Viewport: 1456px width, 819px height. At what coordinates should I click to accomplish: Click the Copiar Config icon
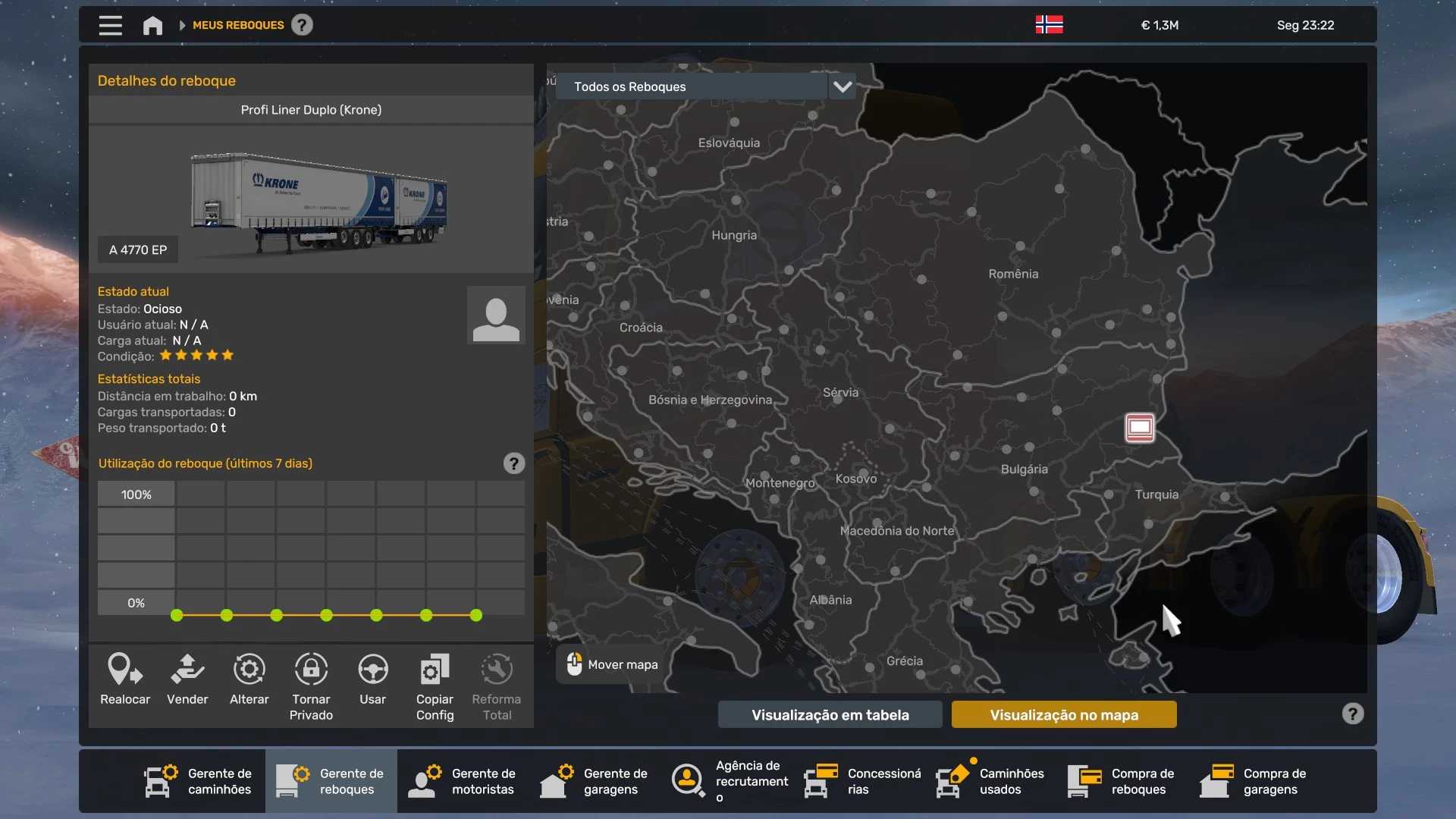(435, 670)
